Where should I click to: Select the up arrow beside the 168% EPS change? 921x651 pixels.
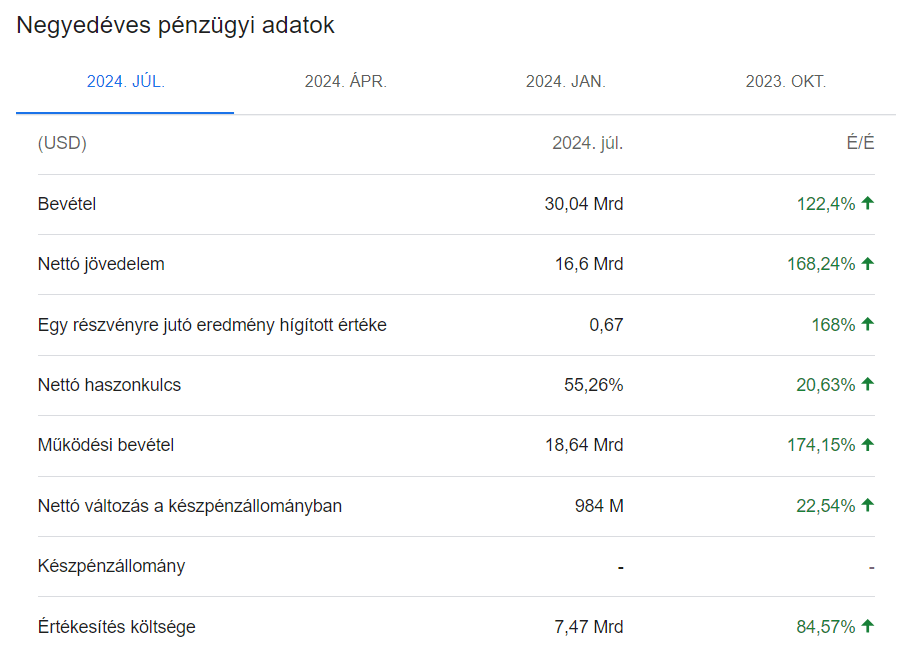point(866,324)
